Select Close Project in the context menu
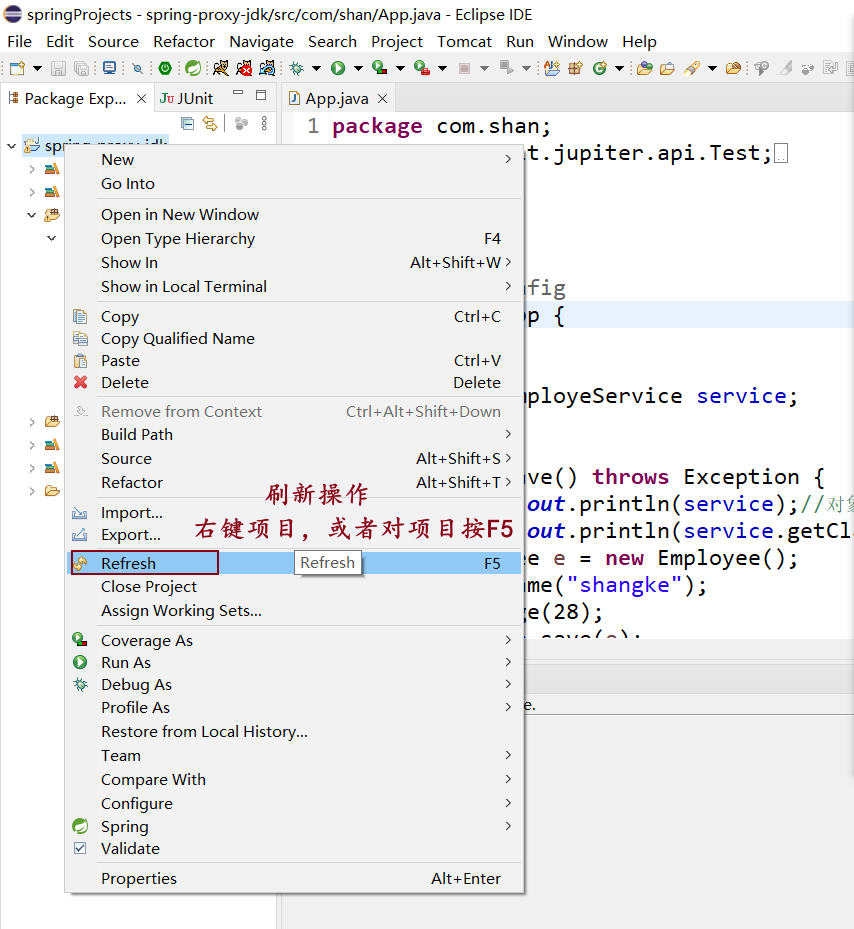 pos(295,586)
